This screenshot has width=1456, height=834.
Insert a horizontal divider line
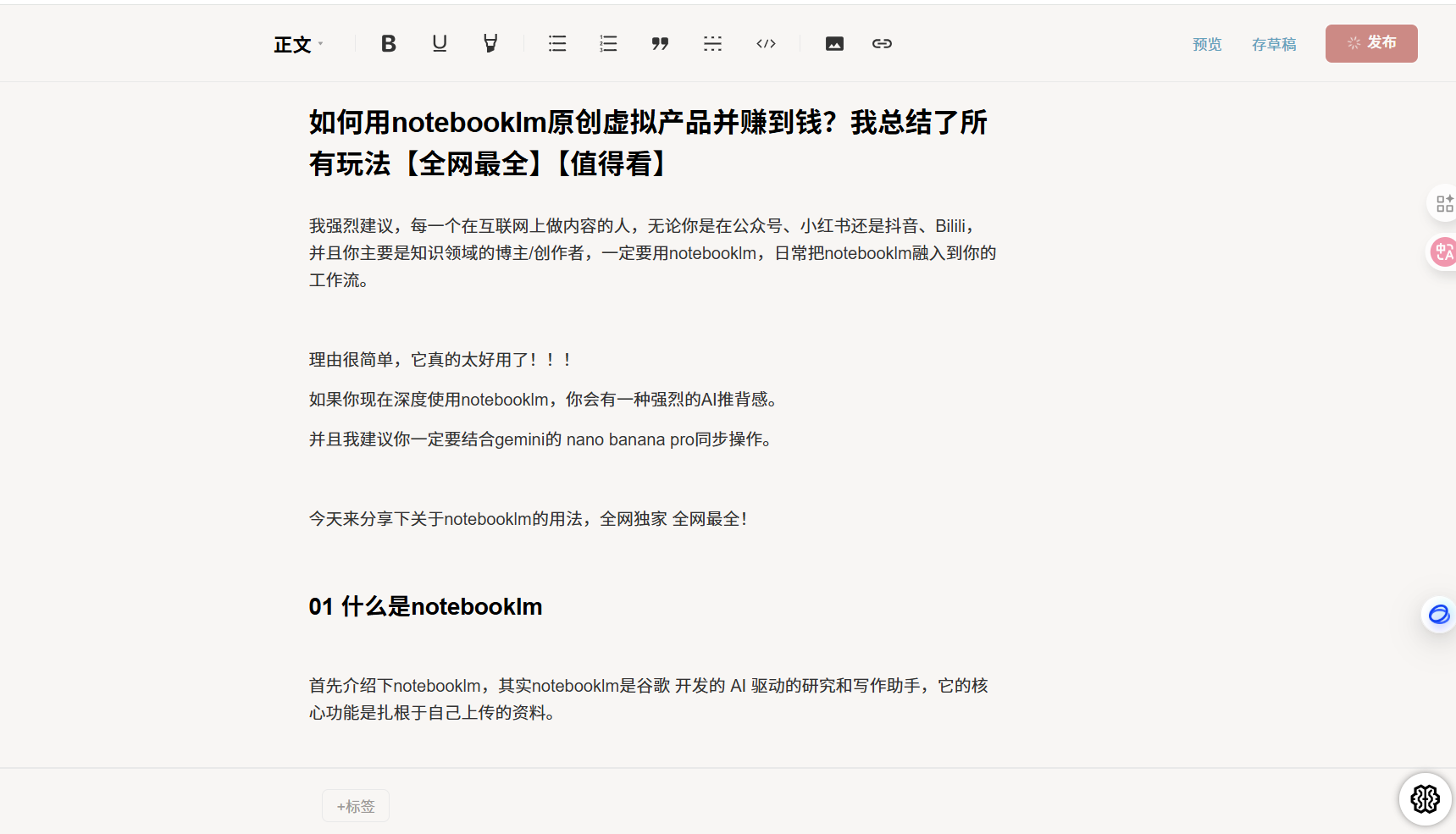point(712,44)
